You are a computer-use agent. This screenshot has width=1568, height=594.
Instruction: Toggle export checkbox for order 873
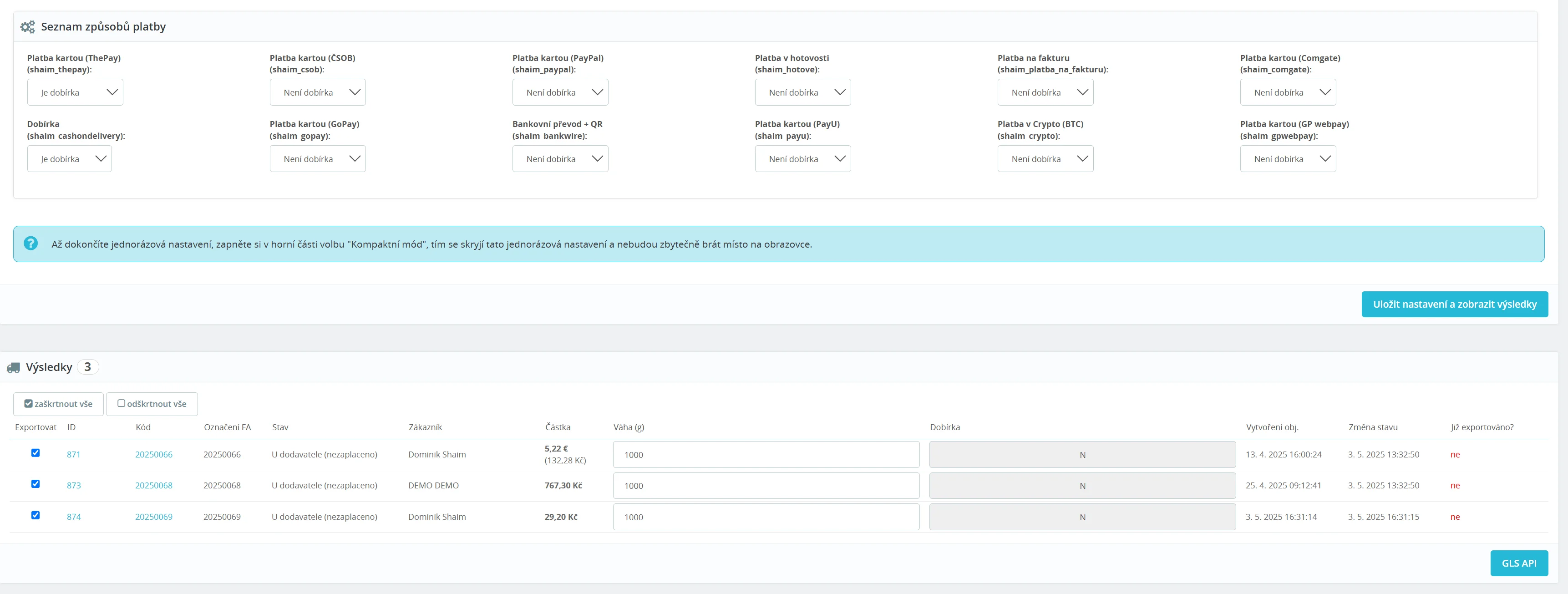[36, 484]
